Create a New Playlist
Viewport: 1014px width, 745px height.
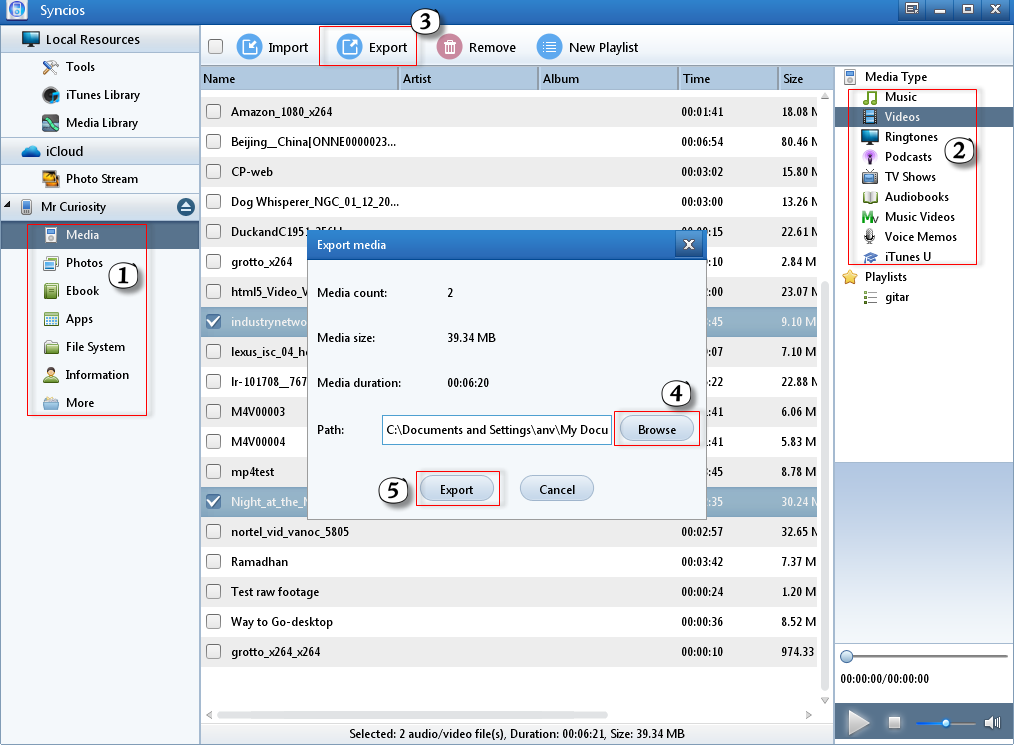[x=587, y=47]
